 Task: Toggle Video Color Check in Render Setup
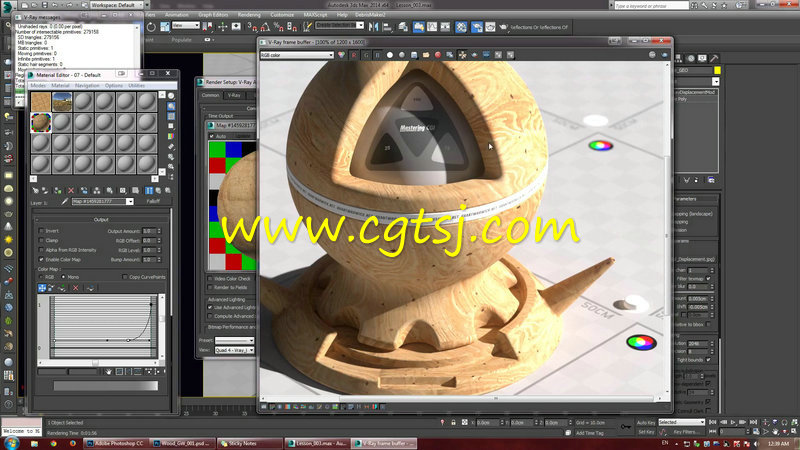(210, 279)
